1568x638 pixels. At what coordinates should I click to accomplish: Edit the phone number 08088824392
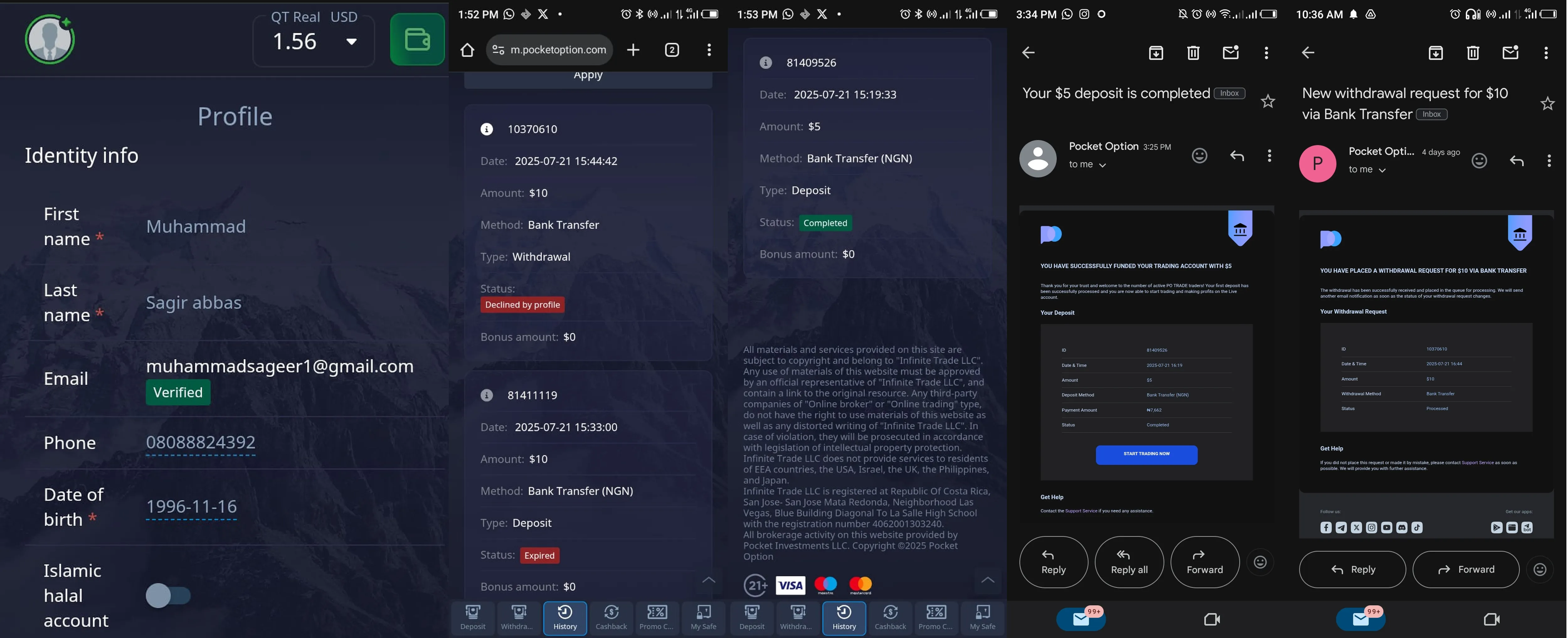click(200, 443)
